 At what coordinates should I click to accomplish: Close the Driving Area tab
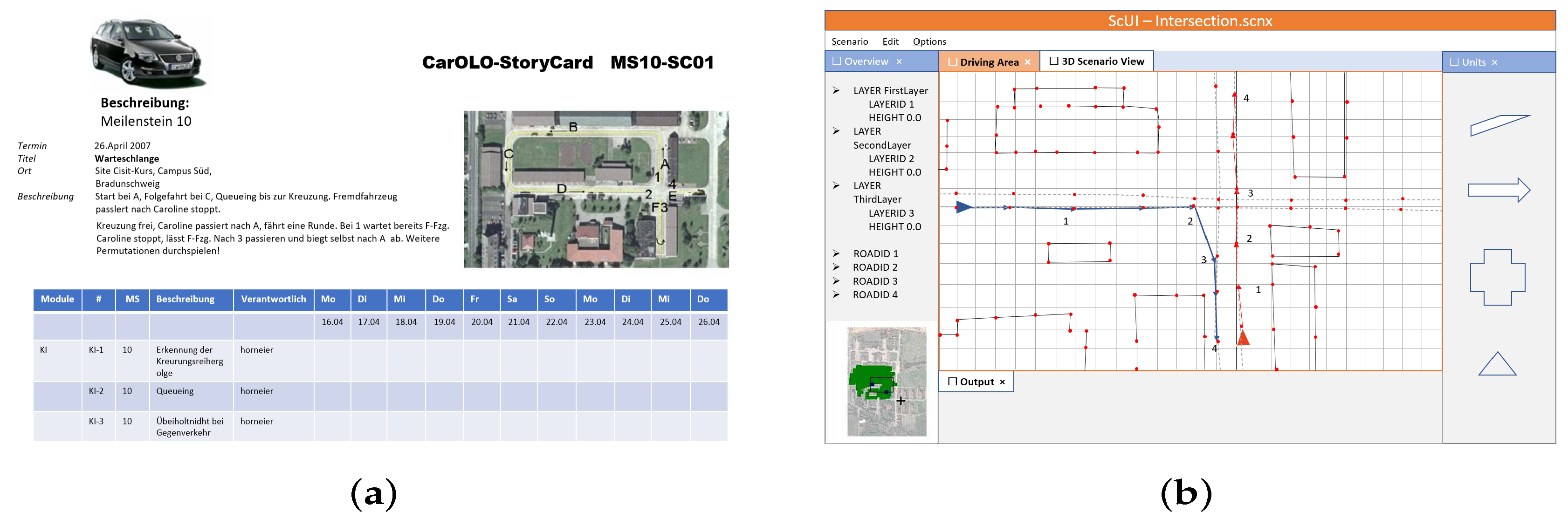click(1027, 62)
